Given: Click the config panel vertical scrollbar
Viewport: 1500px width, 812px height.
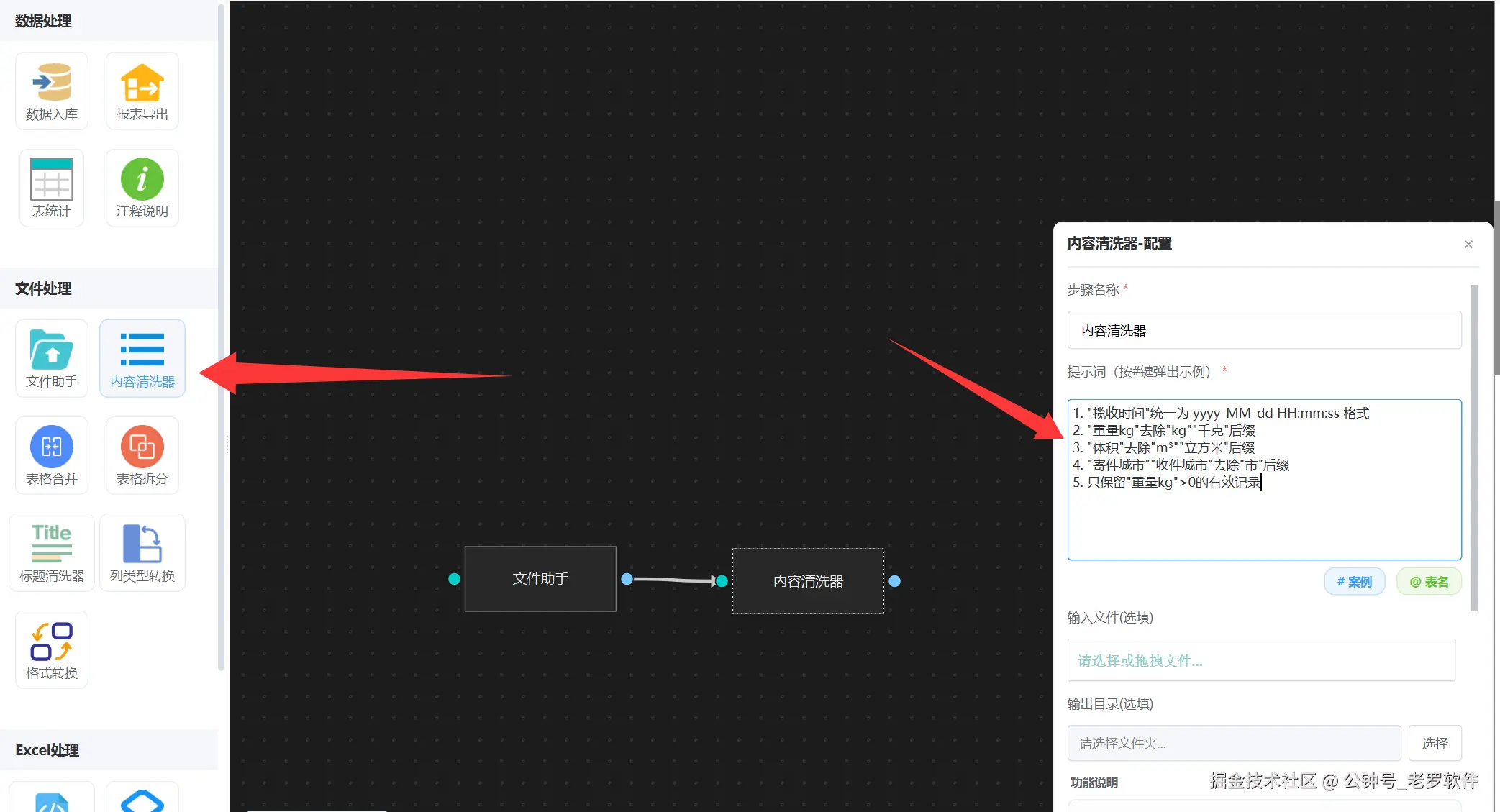Looking at the screenshot, I should [1474, 448].
